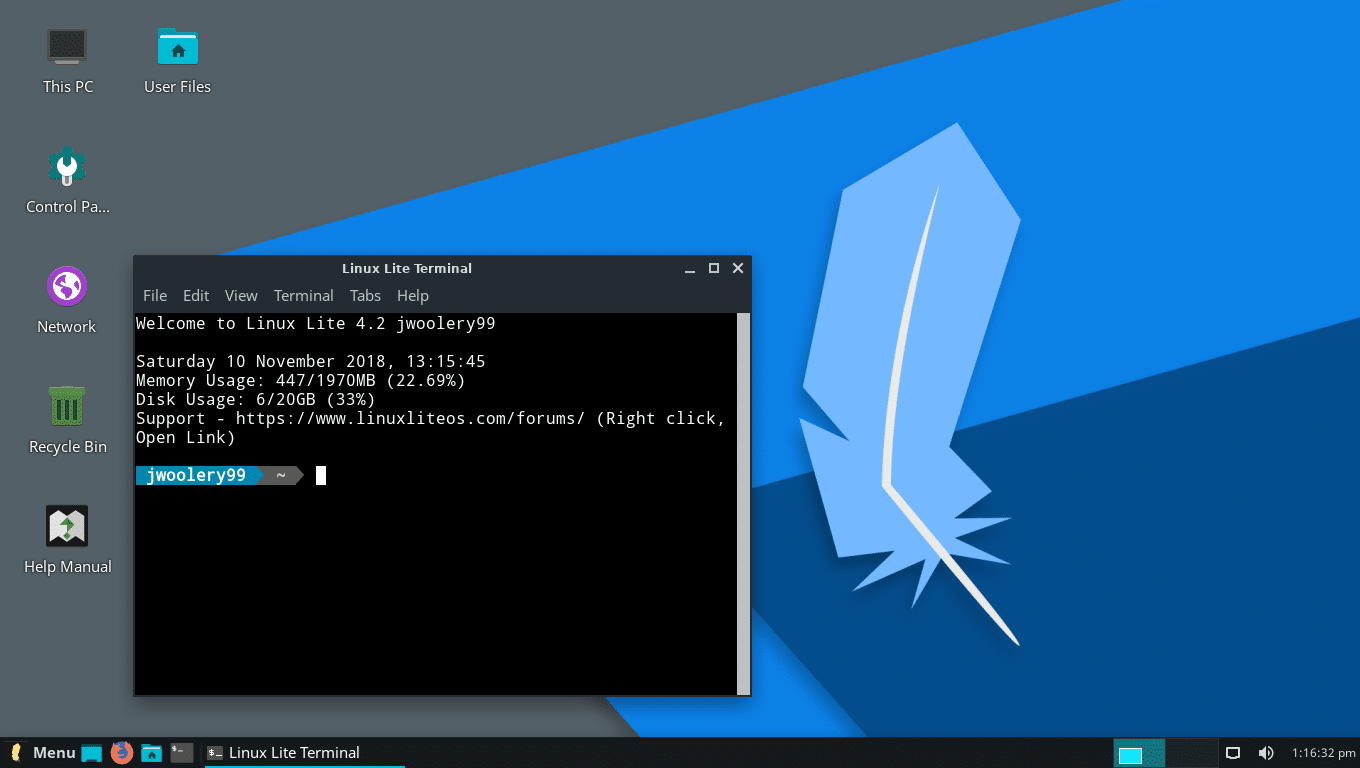Open the terminal Help menu
The image size is (1360, 768).
[x=413, y=296]
